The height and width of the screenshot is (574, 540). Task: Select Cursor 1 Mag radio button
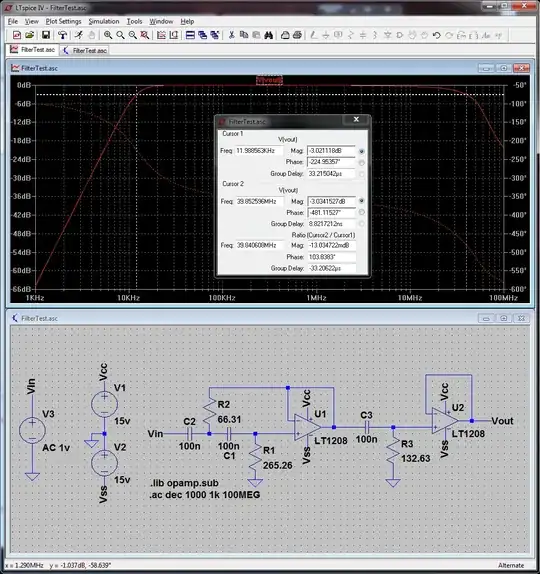coord(361,151)
